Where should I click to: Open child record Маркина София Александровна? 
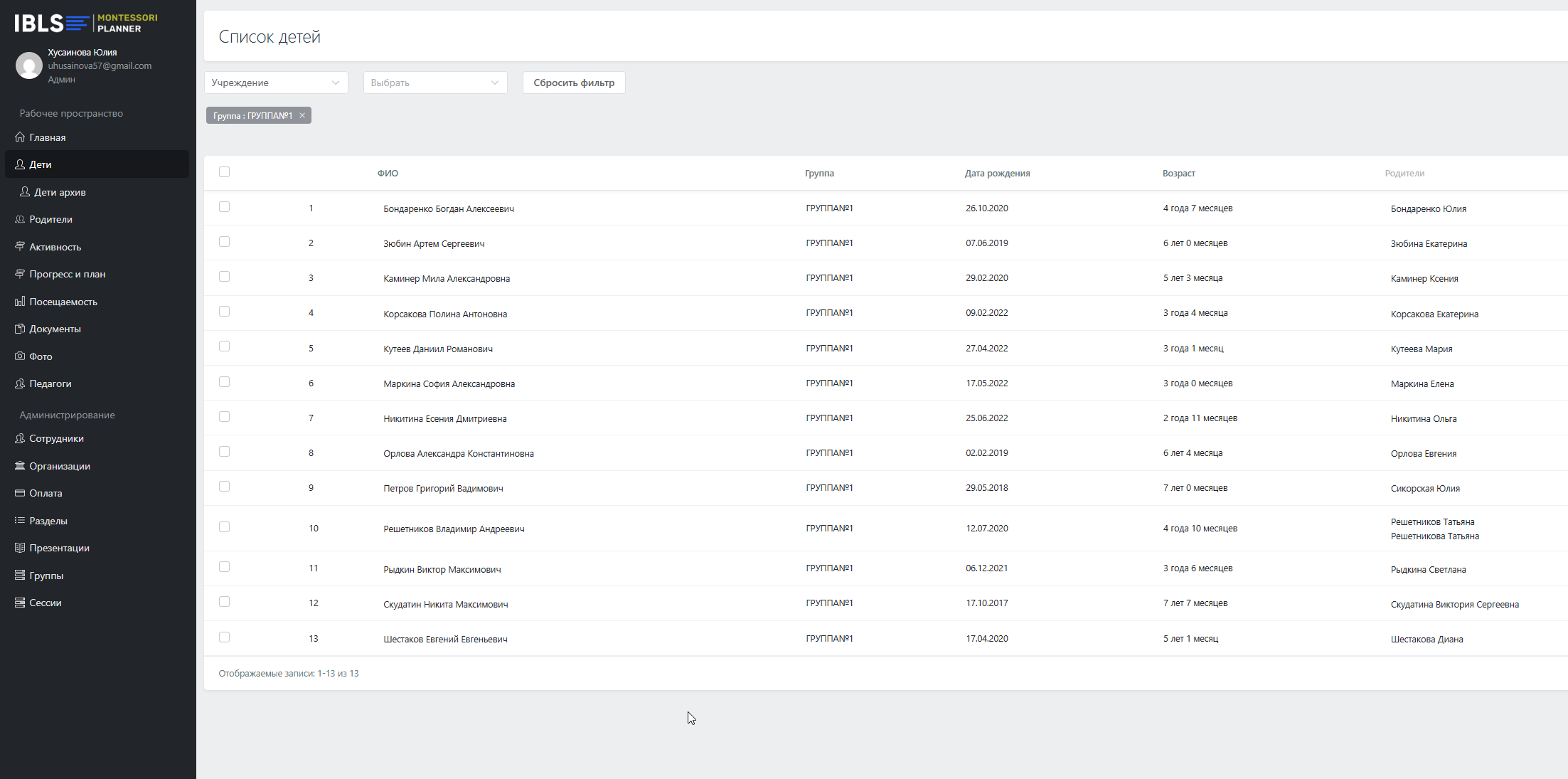click(x=449, y=384)
